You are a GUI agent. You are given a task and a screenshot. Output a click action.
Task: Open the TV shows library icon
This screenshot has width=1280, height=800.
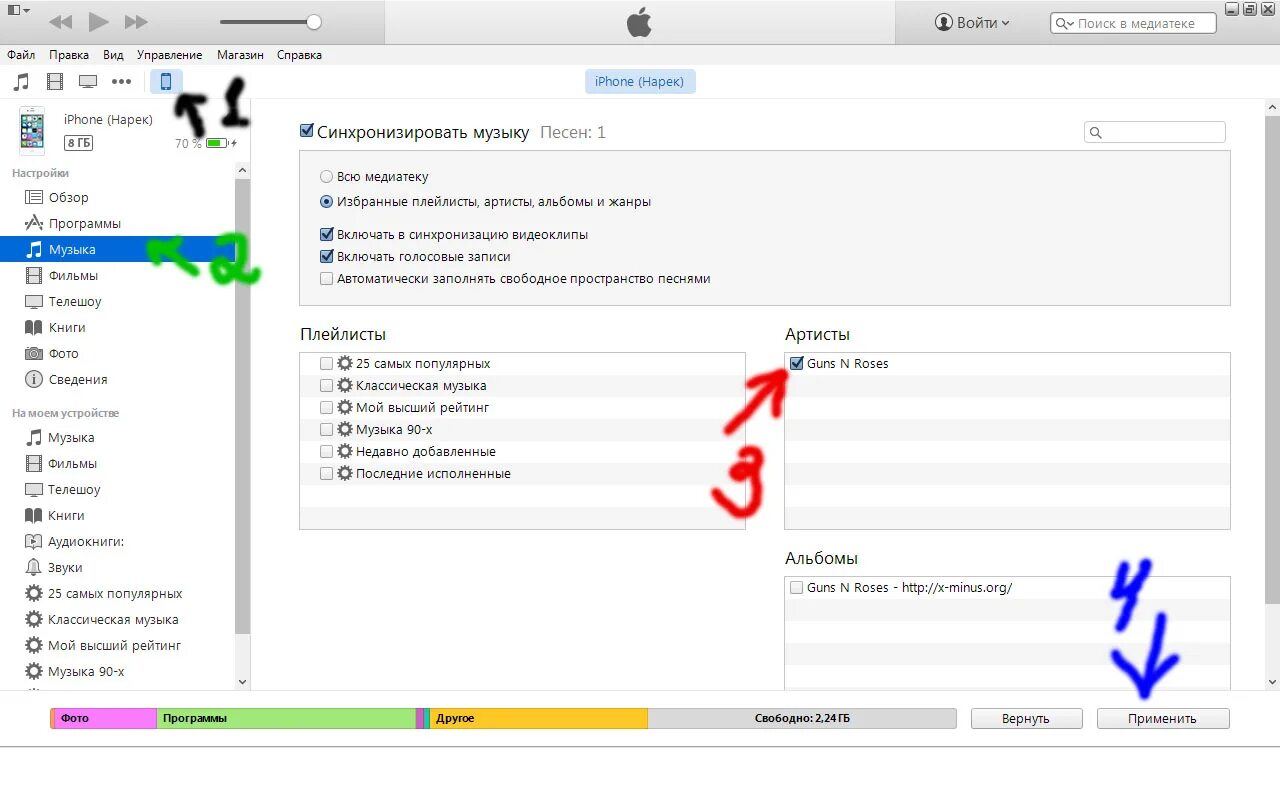click(88, 82)
